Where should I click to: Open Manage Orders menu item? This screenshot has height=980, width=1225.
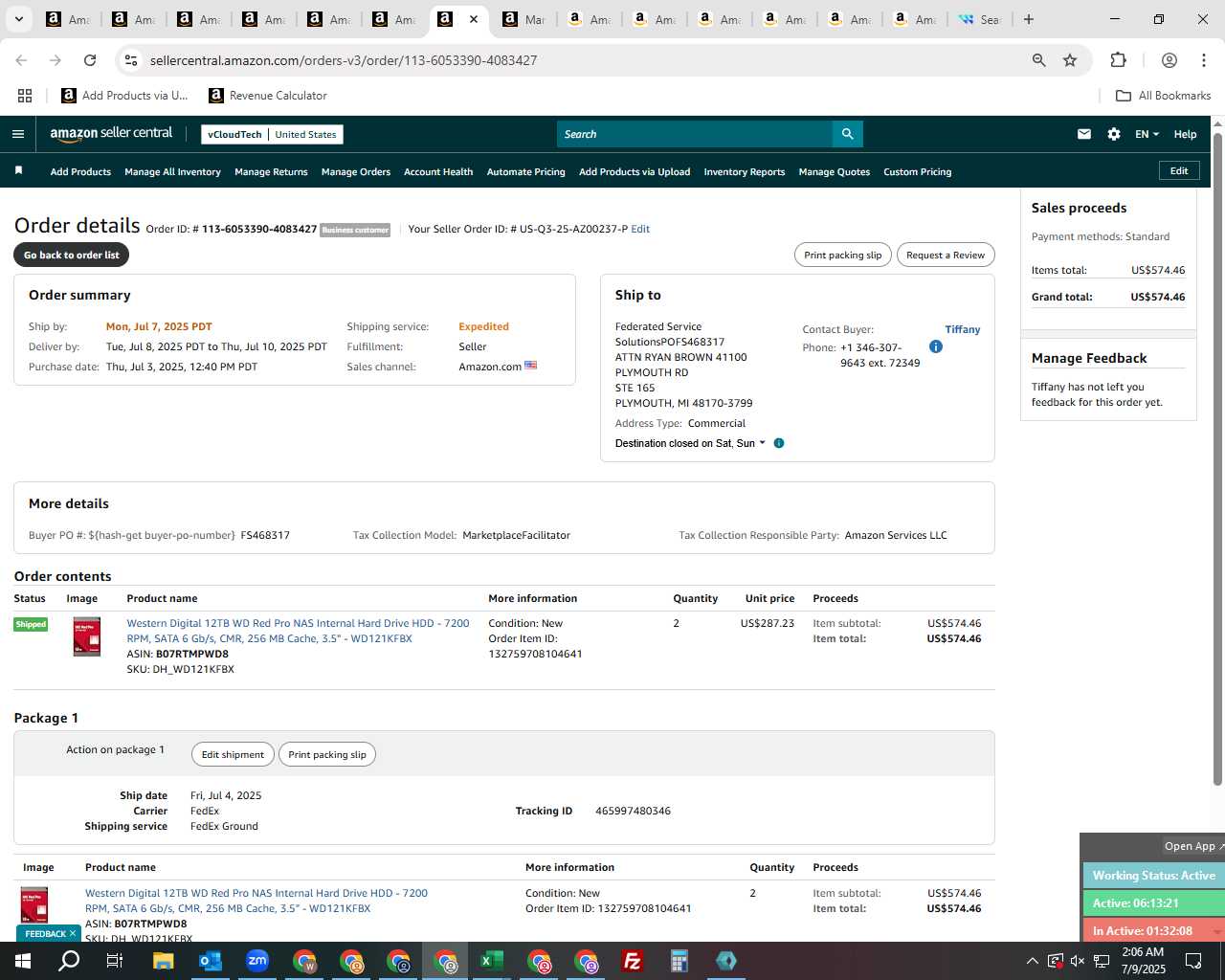coord(356,172)
